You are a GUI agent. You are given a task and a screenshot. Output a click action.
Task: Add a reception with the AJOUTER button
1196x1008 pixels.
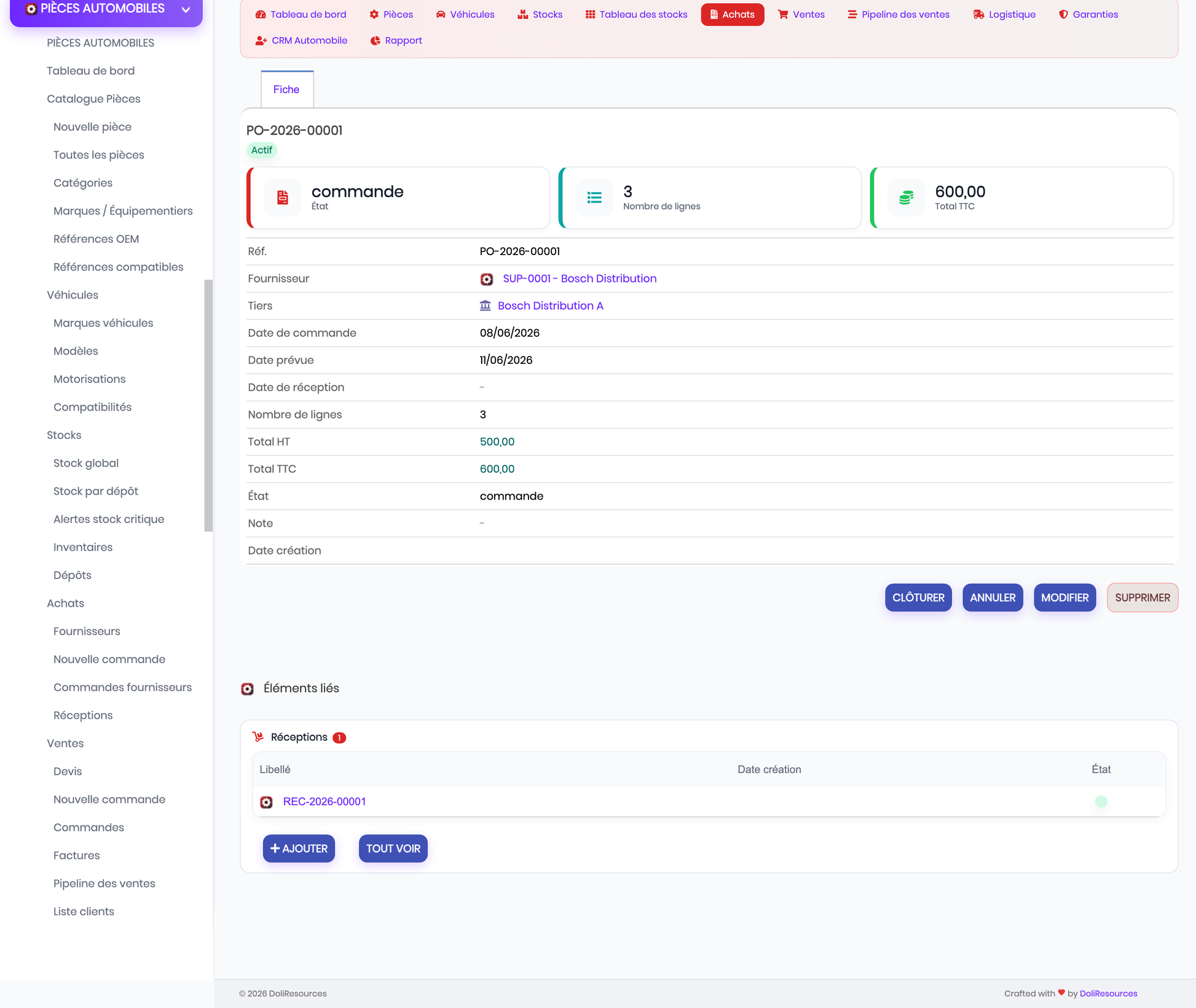[299, 848]
